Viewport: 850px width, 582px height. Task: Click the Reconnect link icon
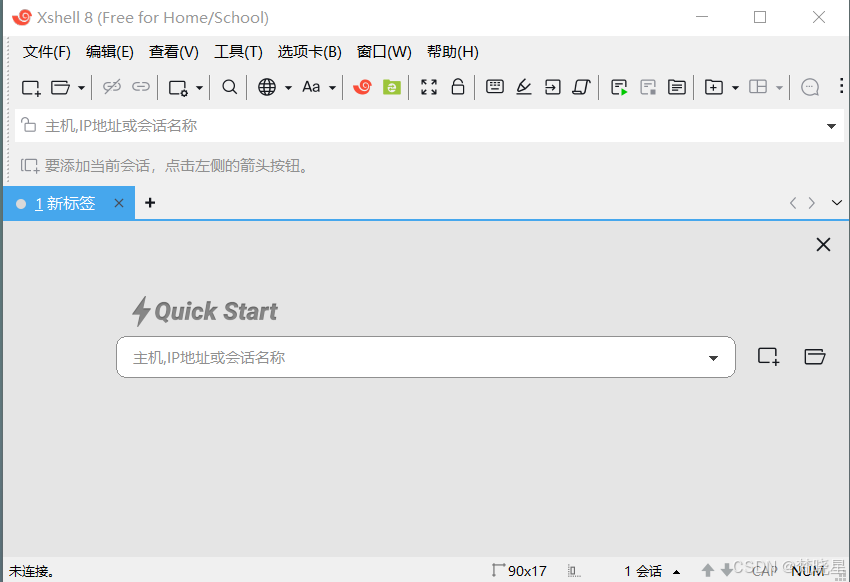coord(141,87)
